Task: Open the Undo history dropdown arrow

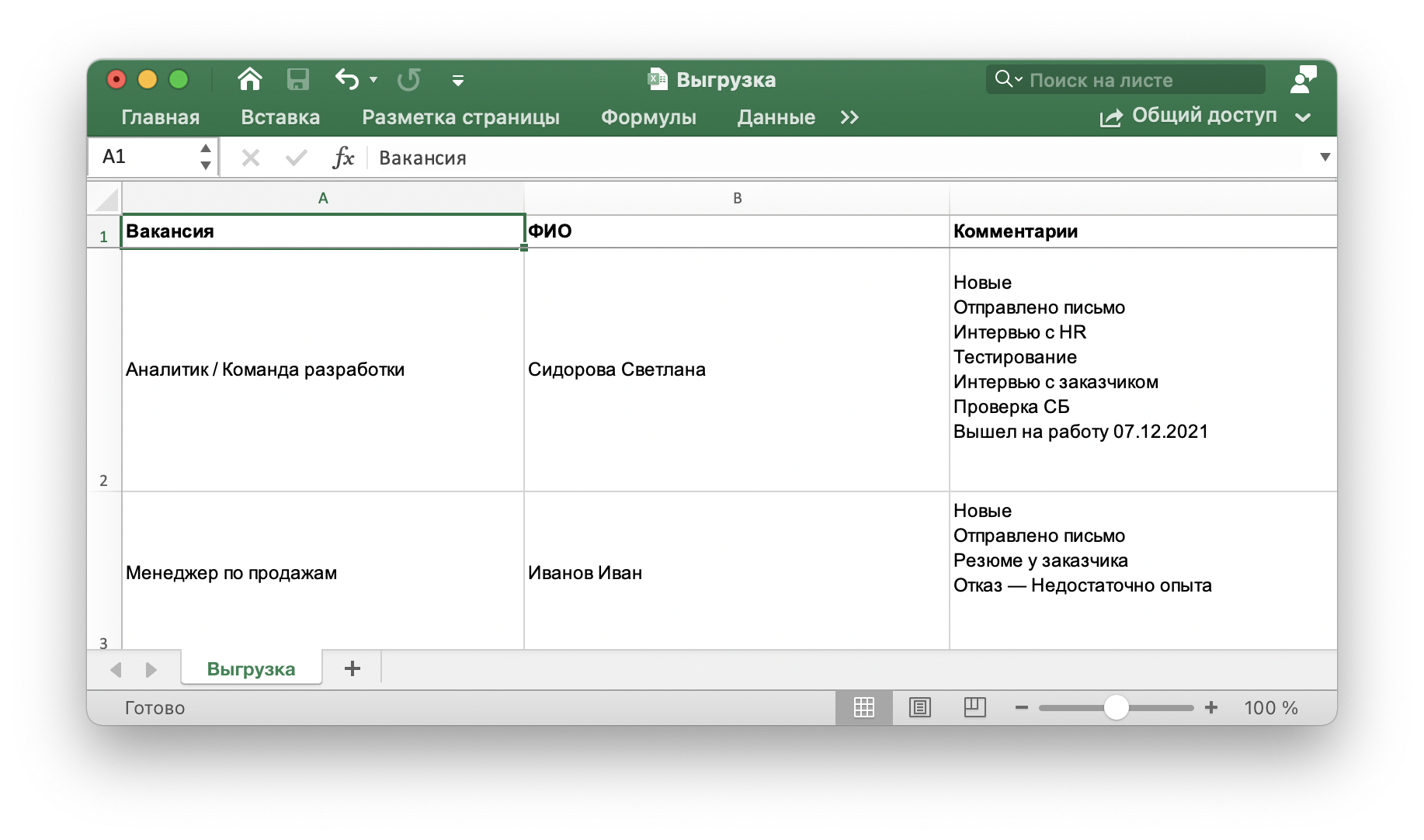Action: tap(373, 80)
